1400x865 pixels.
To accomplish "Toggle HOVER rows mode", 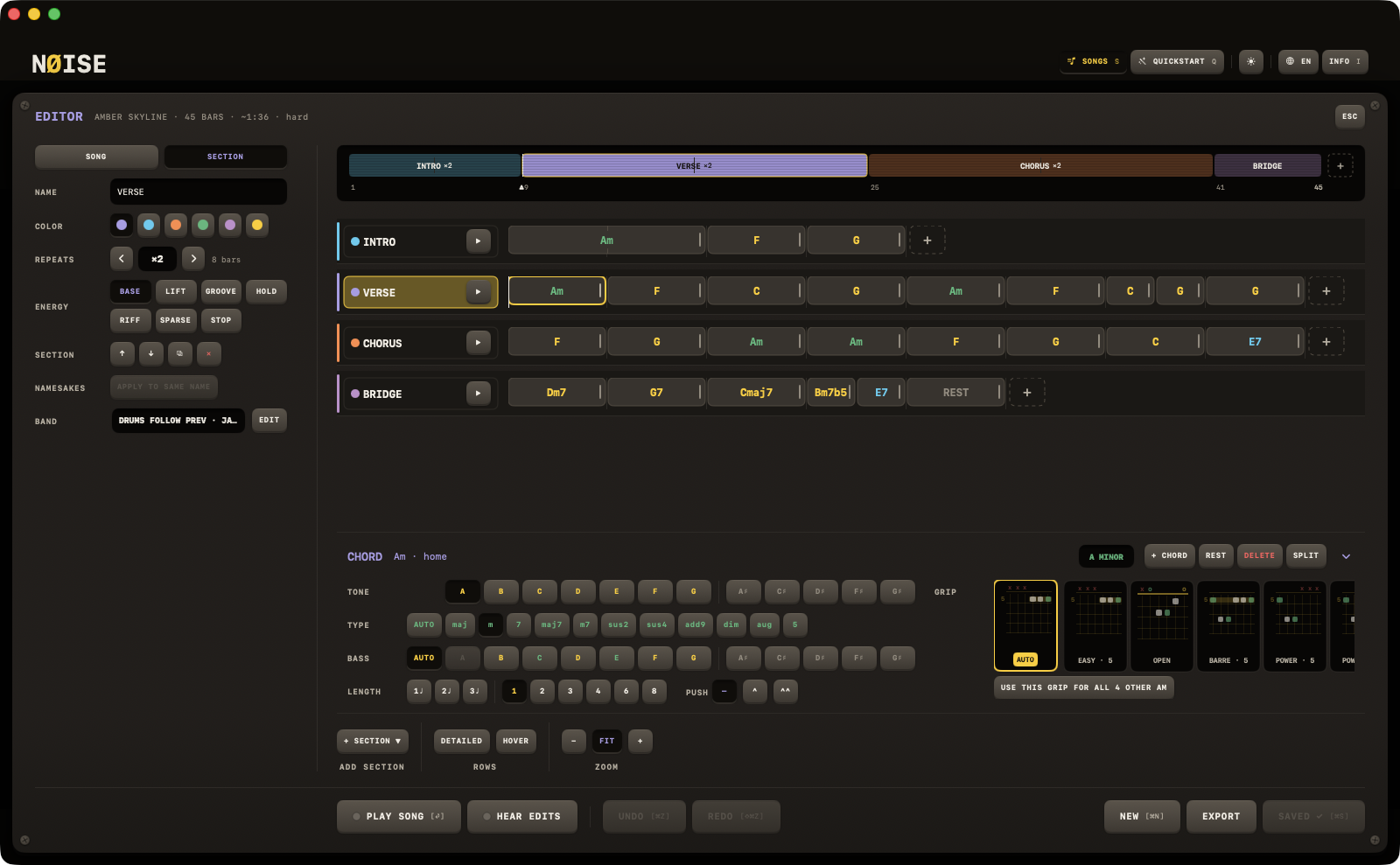I will [x=515, y=741].
